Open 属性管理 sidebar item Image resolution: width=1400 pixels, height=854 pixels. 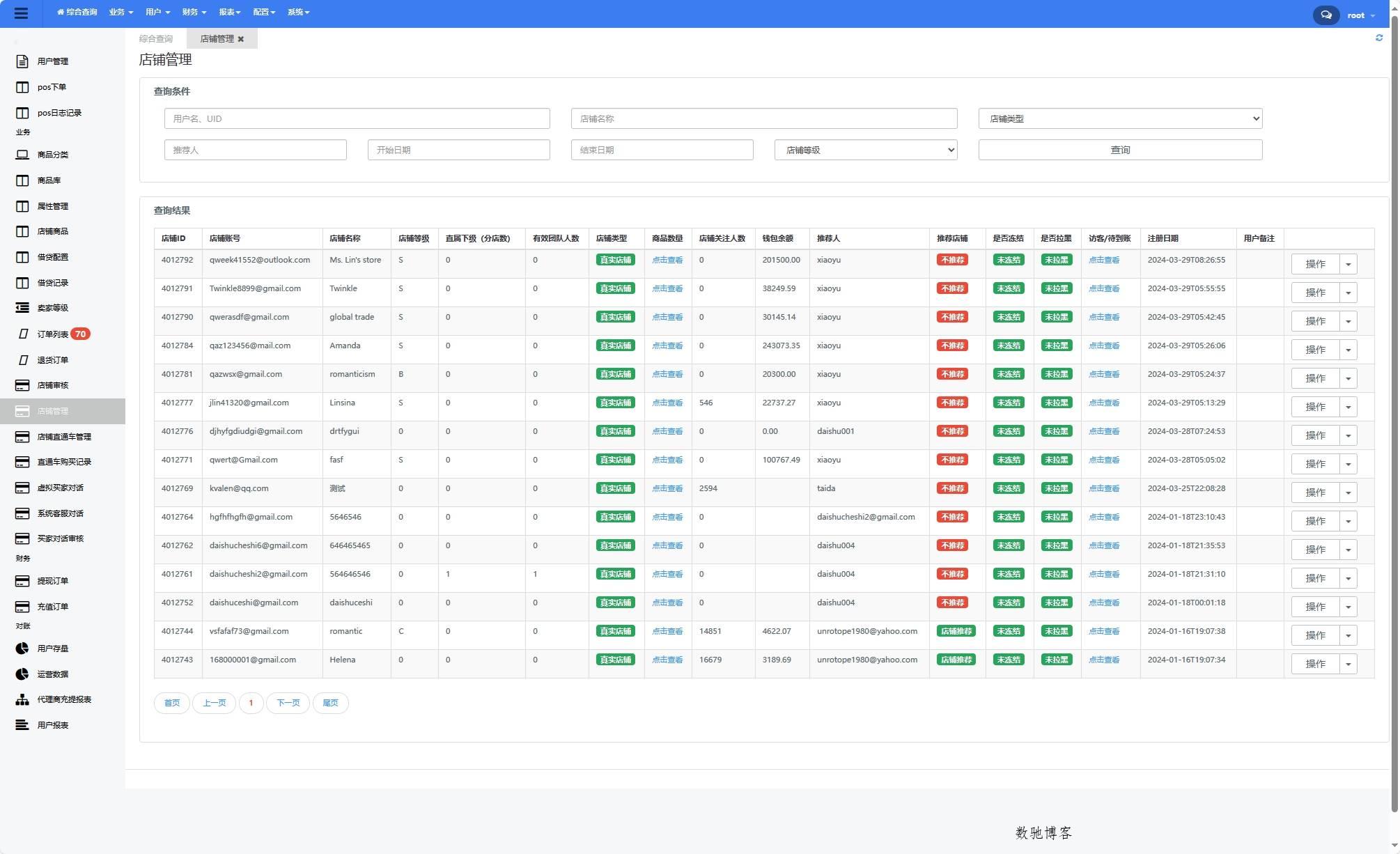tap(53, 206)
